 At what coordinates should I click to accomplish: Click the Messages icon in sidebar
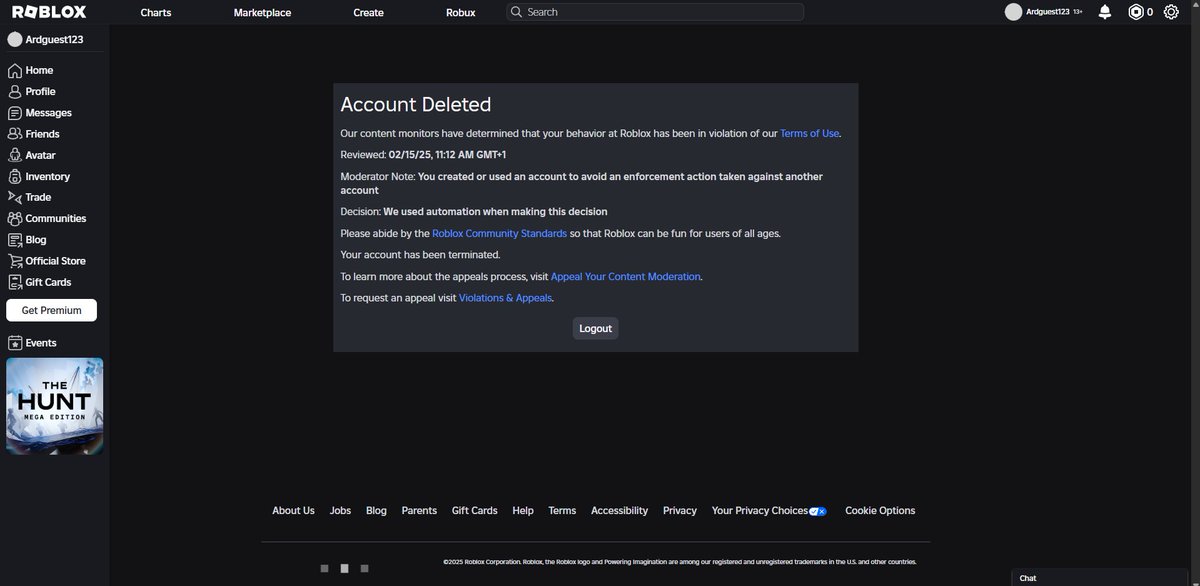(x=15, y=113)
